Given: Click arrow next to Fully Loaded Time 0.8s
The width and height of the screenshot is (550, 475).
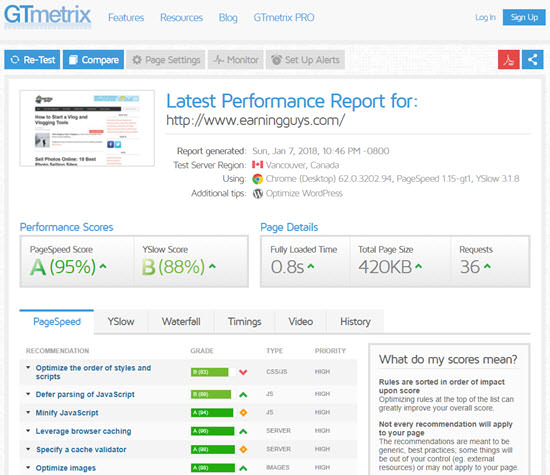Looking at the screenshot, I should 311,267.
